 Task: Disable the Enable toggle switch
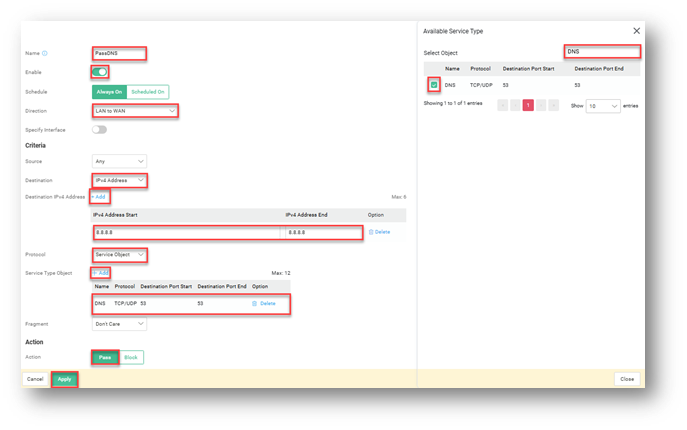(x=100, y=72)
